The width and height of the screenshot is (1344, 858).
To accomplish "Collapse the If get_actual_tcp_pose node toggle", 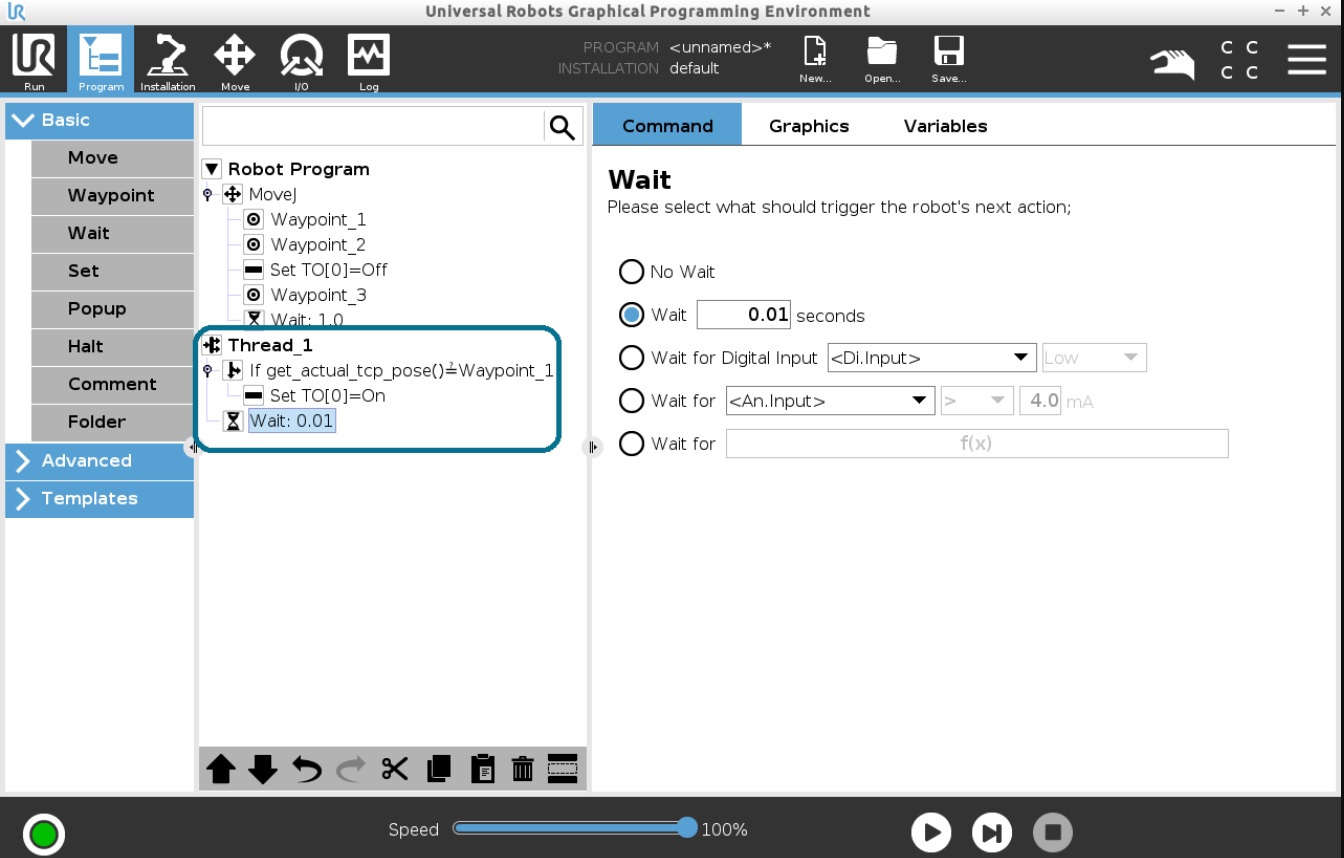I will (x=208, y=370).
